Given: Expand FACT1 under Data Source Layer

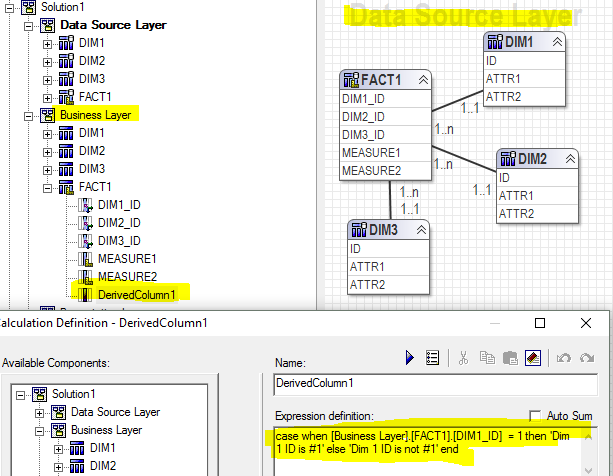Looking at the screenshot, I should (x=47, y=98).
